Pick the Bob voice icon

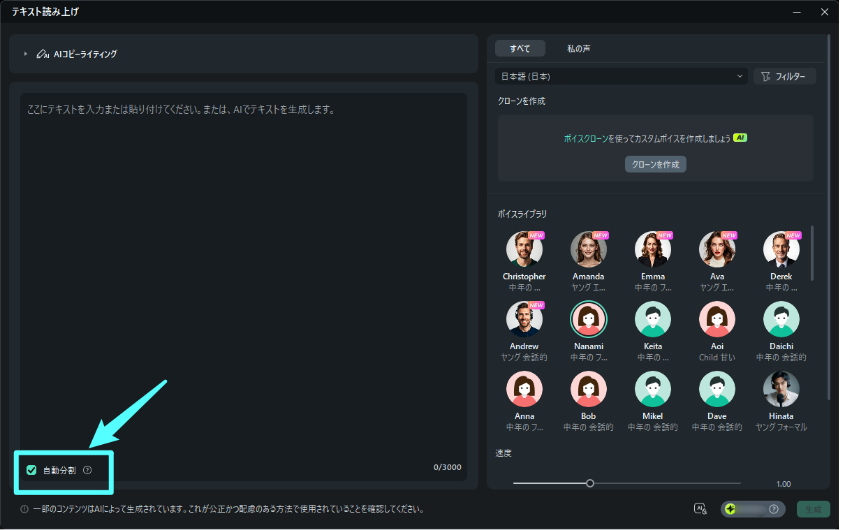coord(588,388)
